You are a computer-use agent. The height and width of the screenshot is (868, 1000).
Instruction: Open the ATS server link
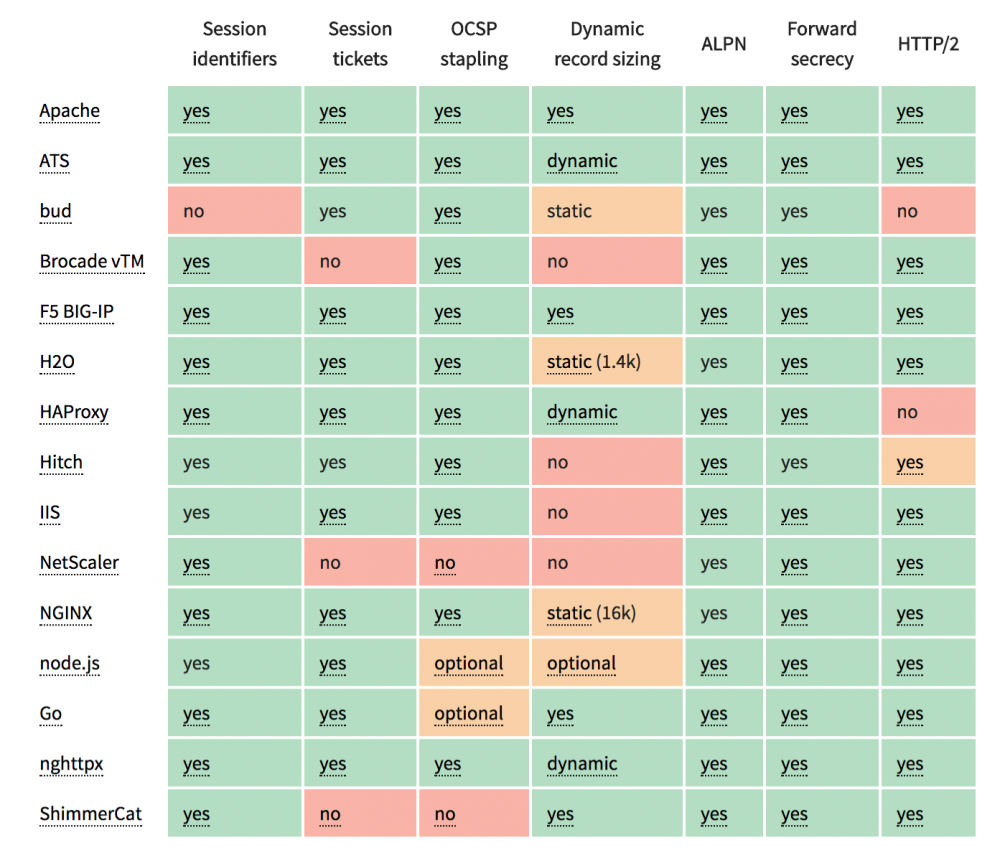[x=54, y=161]
